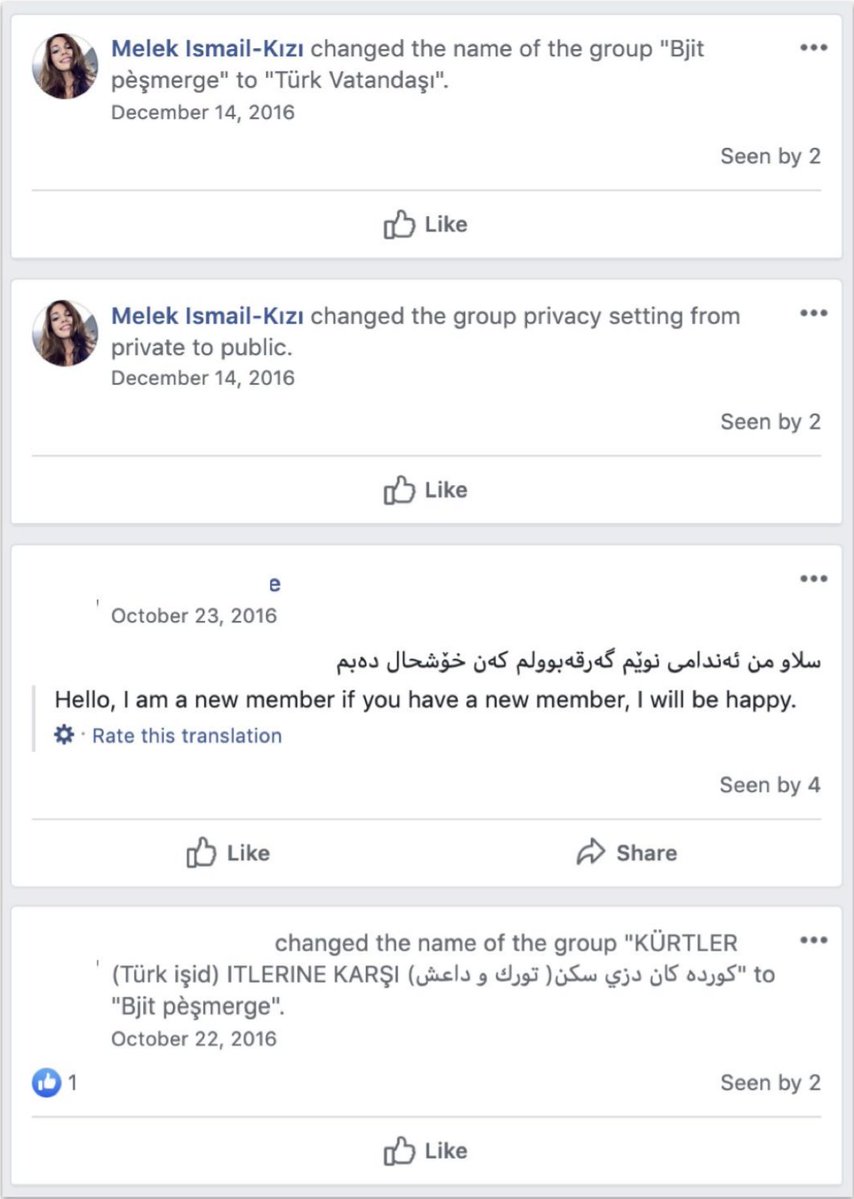Open Melek Ismail-Kızı's profile from rename post
This screenshot has width=854, height=1199.
[210, 49]
